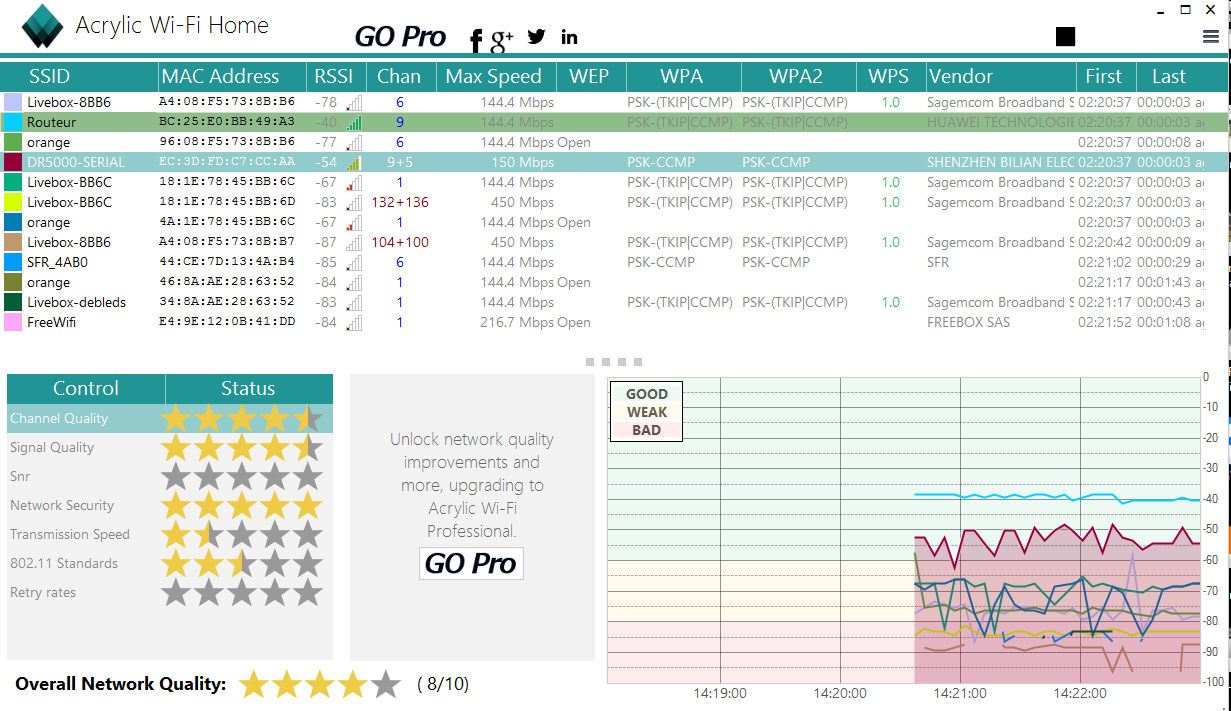Click MAC address 46:8A:AE:28:63:52

tap(227, 282)
